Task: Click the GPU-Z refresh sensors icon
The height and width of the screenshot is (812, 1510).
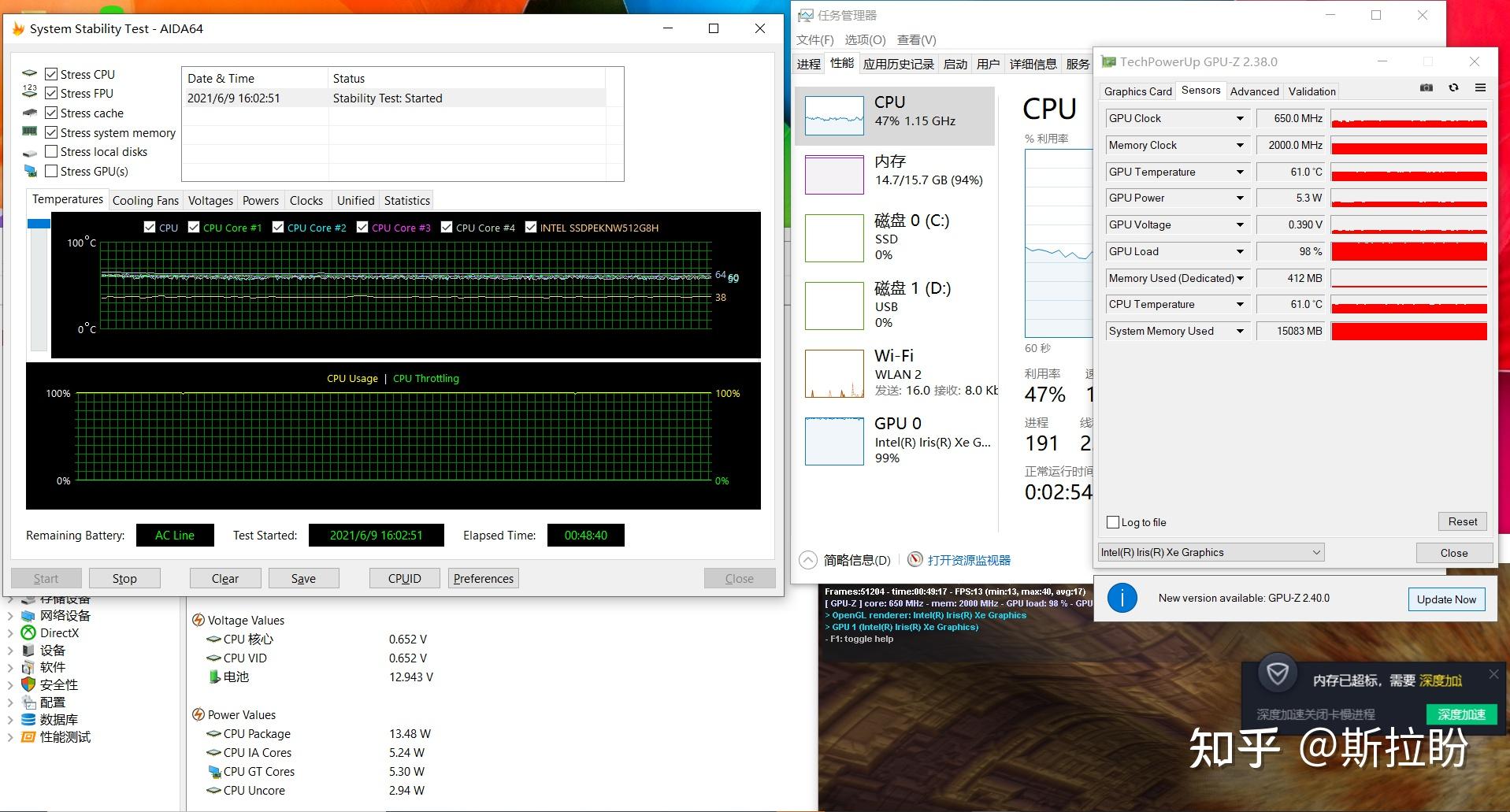Action: click(x=1453, y=87)
